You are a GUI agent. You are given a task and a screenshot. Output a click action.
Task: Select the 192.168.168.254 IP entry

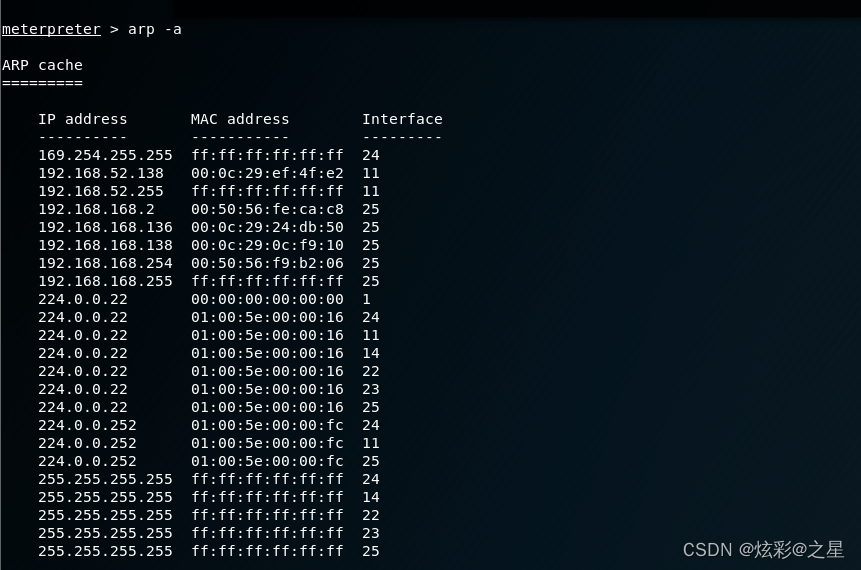coord(105,263)
